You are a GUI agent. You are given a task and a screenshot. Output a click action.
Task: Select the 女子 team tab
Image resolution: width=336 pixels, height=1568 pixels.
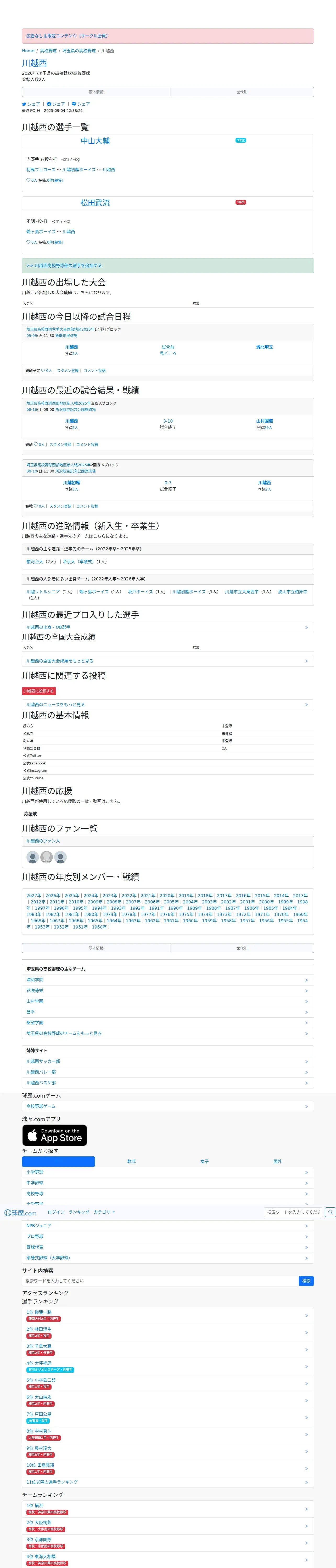204,1161
